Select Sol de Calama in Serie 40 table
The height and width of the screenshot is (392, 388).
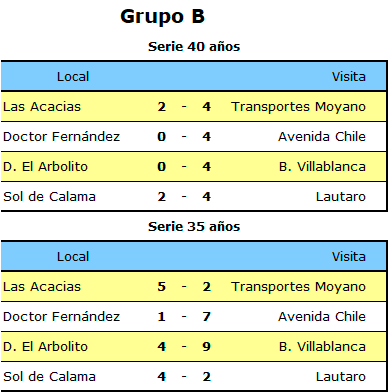pos(49,197)
